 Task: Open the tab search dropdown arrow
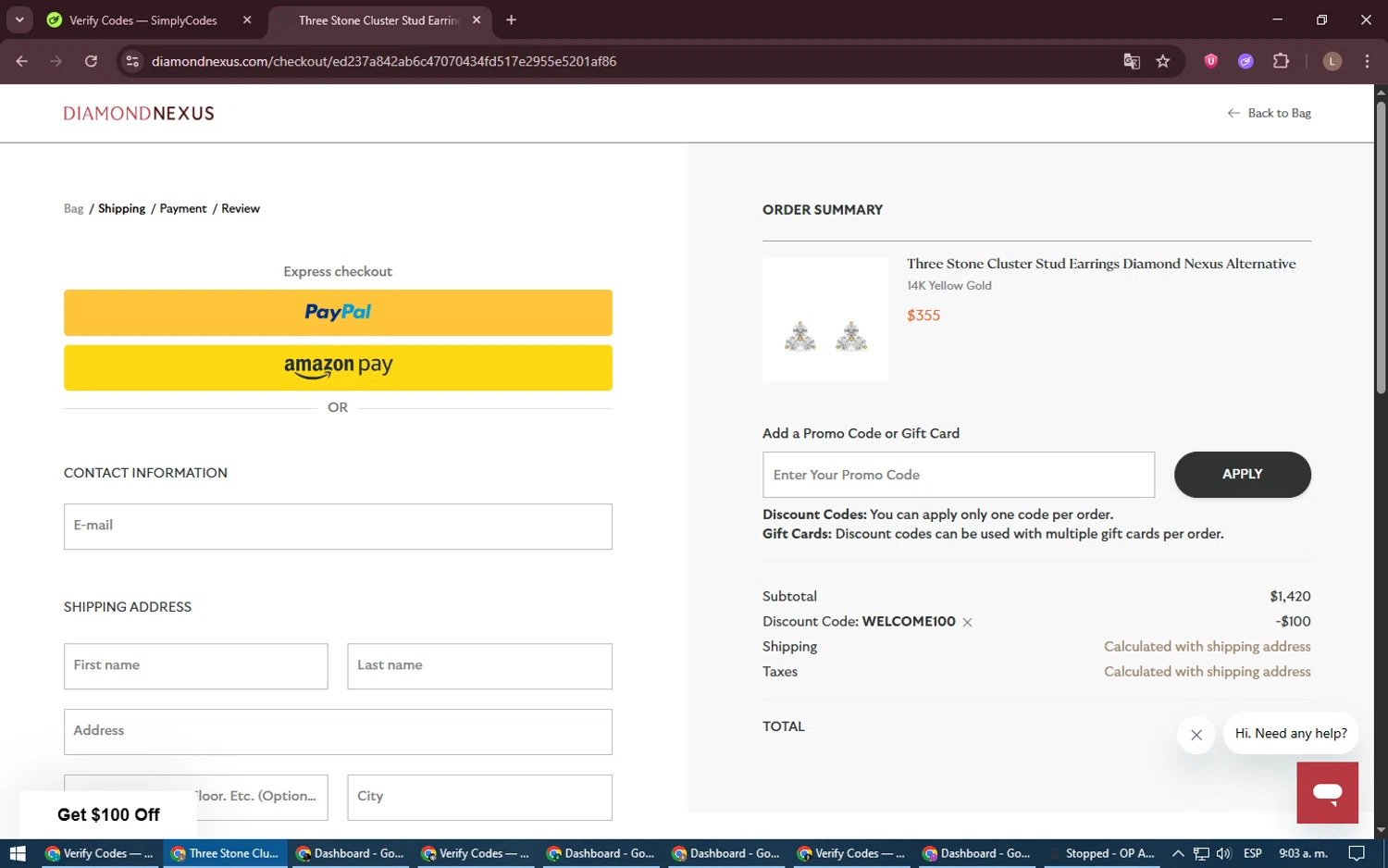(x=19, y=19)
